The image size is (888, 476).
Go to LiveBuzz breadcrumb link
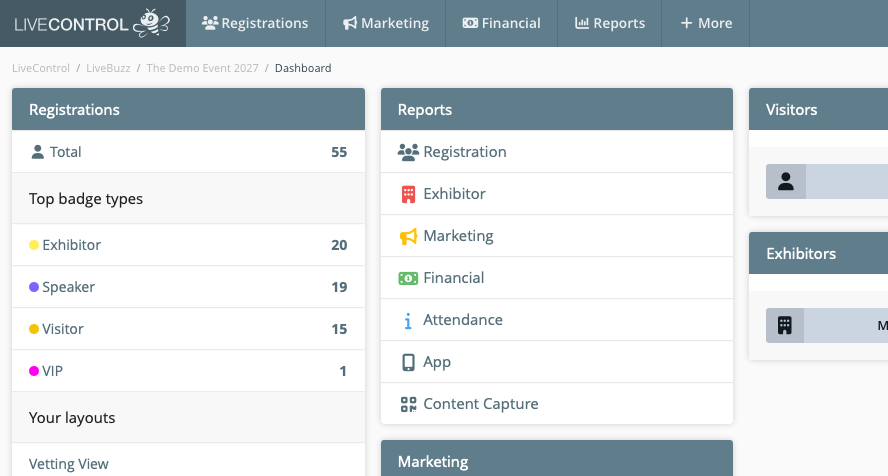[x=108, y=68]
